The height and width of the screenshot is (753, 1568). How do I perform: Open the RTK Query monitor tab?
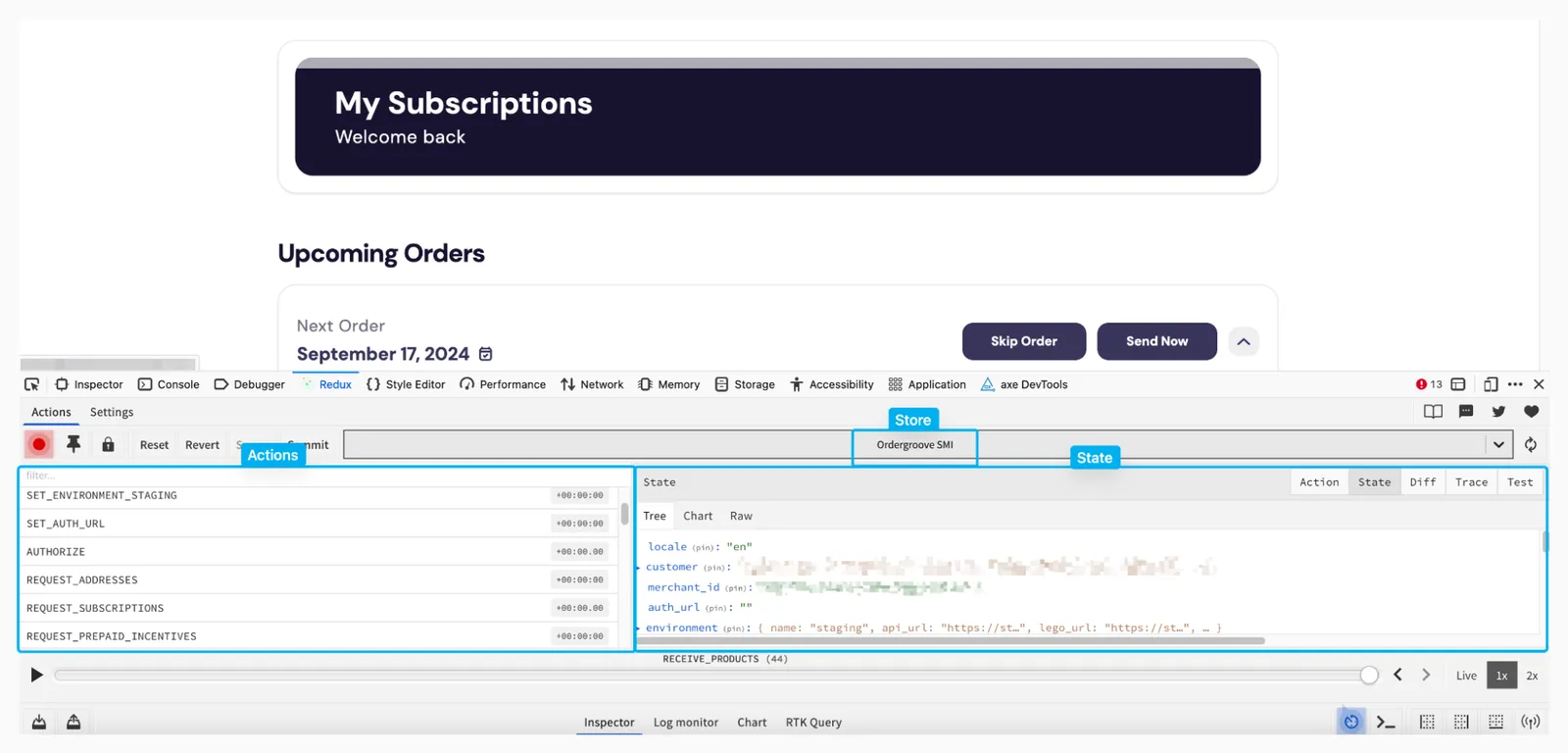pyautogui.click(x=813, y=723)
